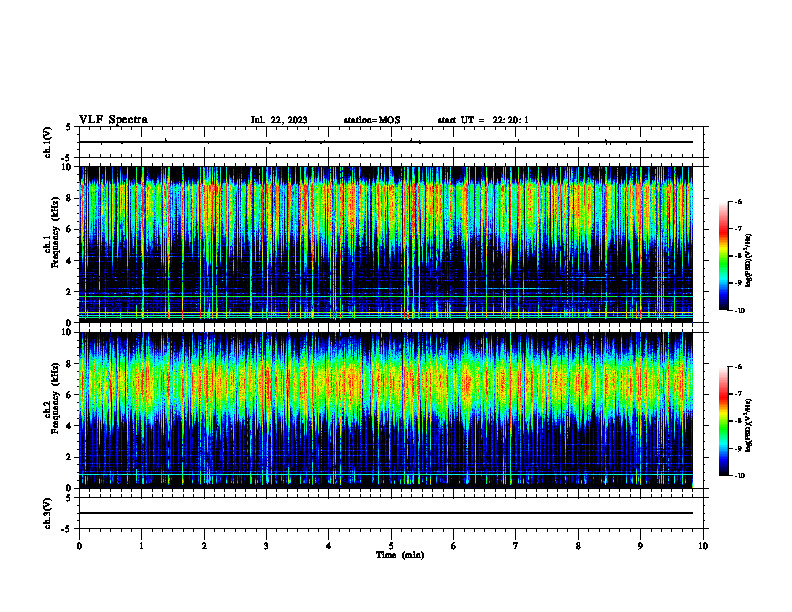Click time axis tick label "10"
Viewport: 792px width, 612px height.
pos(703,546)
